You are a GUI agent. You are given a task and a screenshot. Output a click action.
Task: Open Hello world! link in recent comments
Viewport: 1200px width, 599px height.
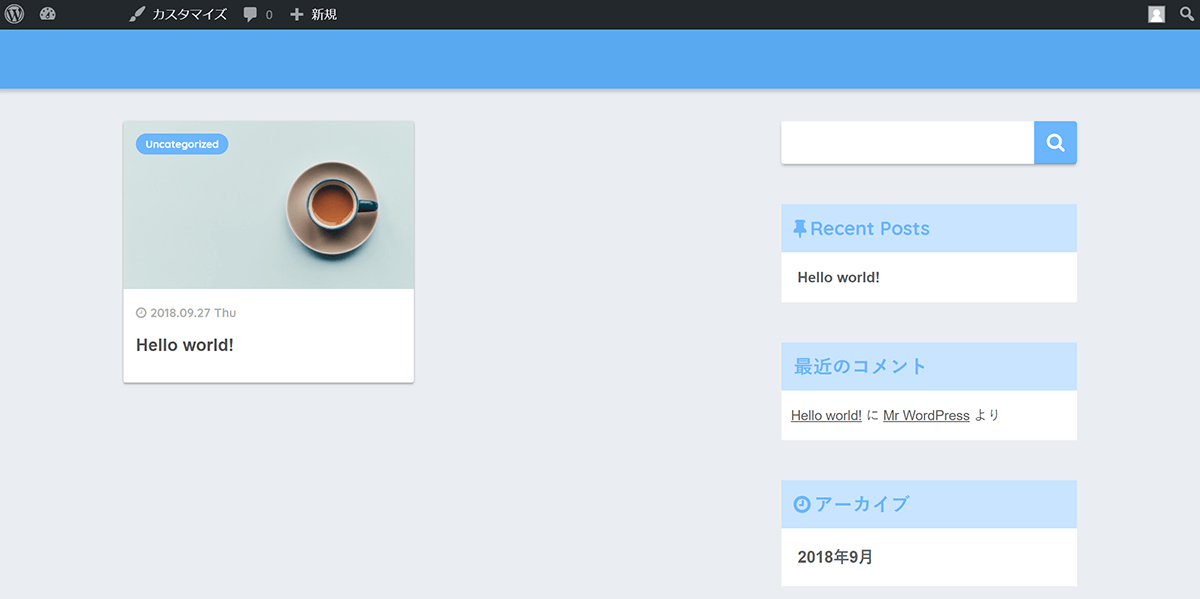pyautogui.click(x=826, y=415)
